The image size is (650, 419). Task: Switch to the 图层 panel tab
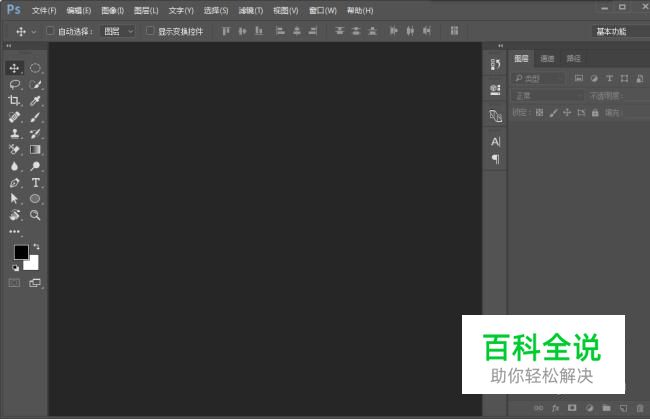pos(521,58)
